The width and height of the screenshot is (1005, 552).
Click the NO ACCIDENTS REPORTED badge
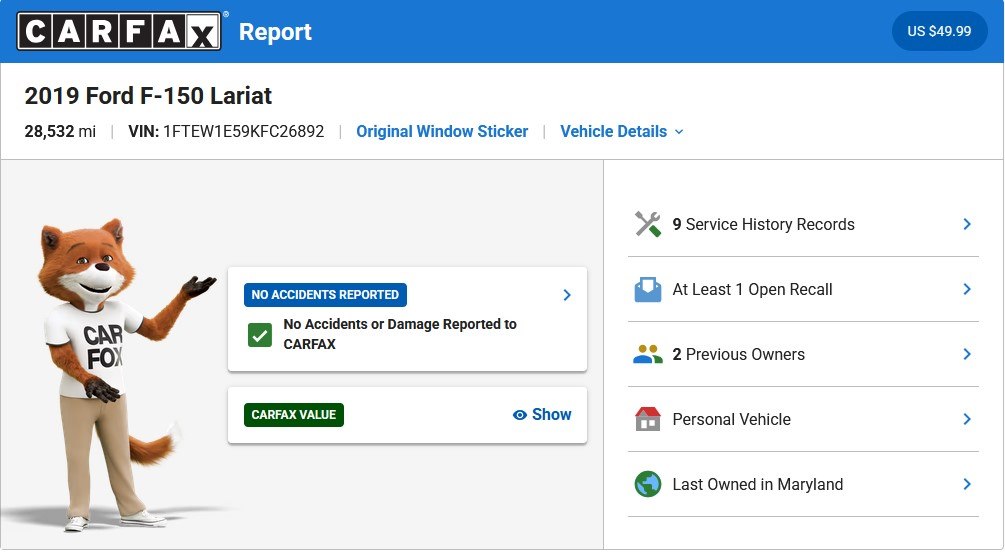point(325,295)
